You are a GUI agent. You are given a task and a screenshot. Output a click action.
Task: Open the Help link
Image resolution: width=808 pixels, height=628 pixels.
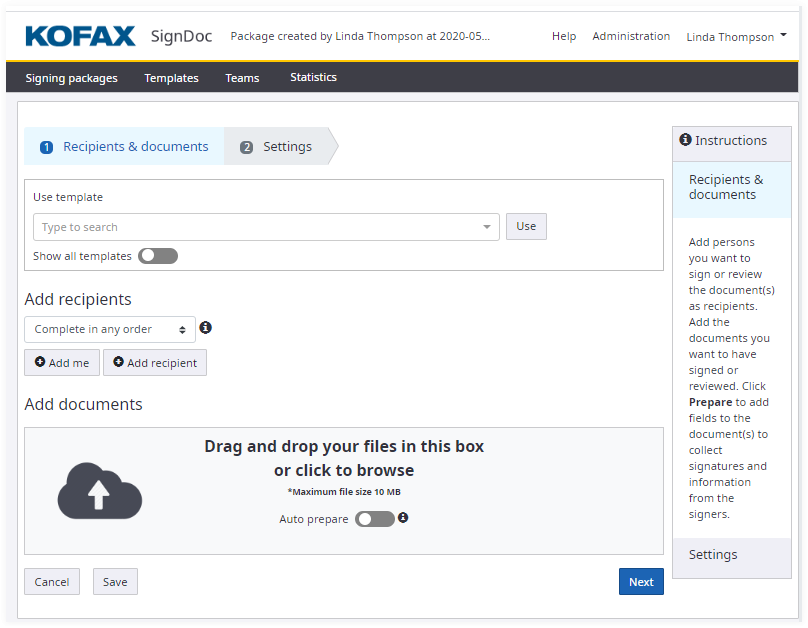(564, 37)
